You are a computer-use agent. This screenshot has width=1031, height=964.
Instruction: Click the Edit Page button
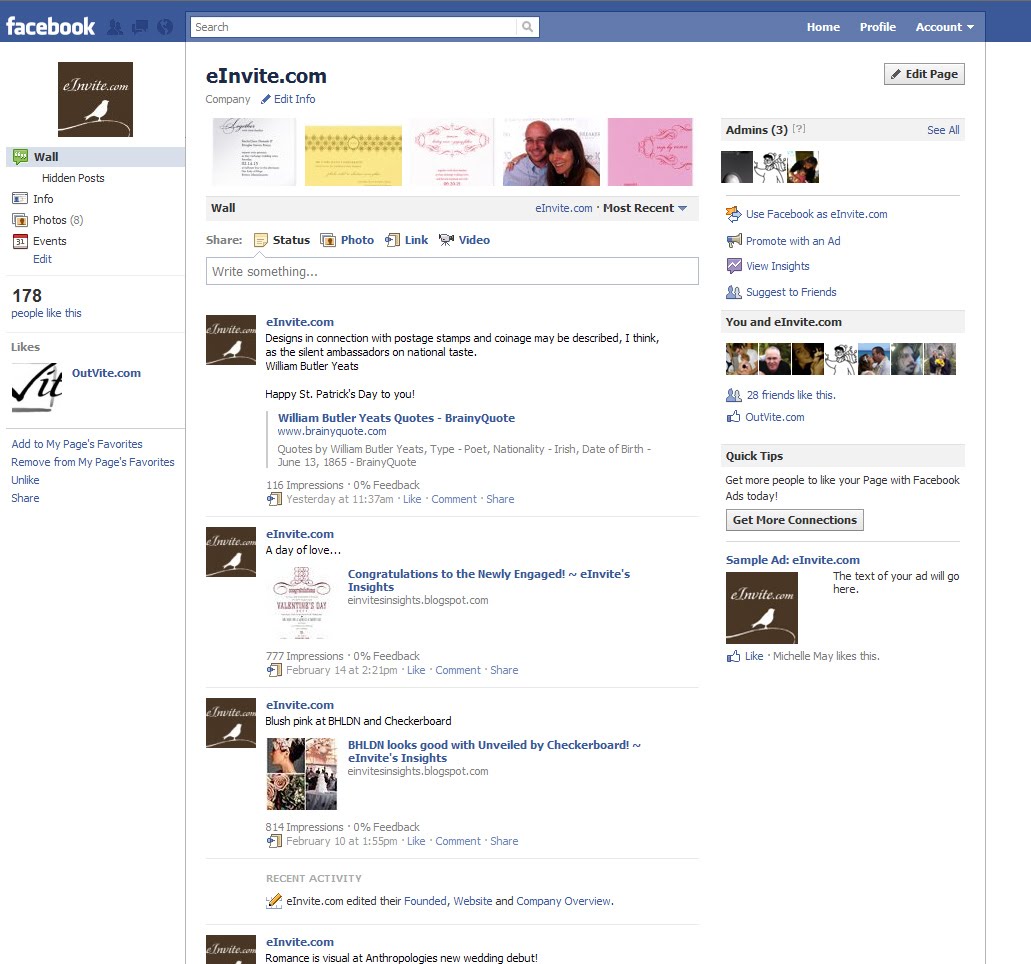(x=924, y=74)
